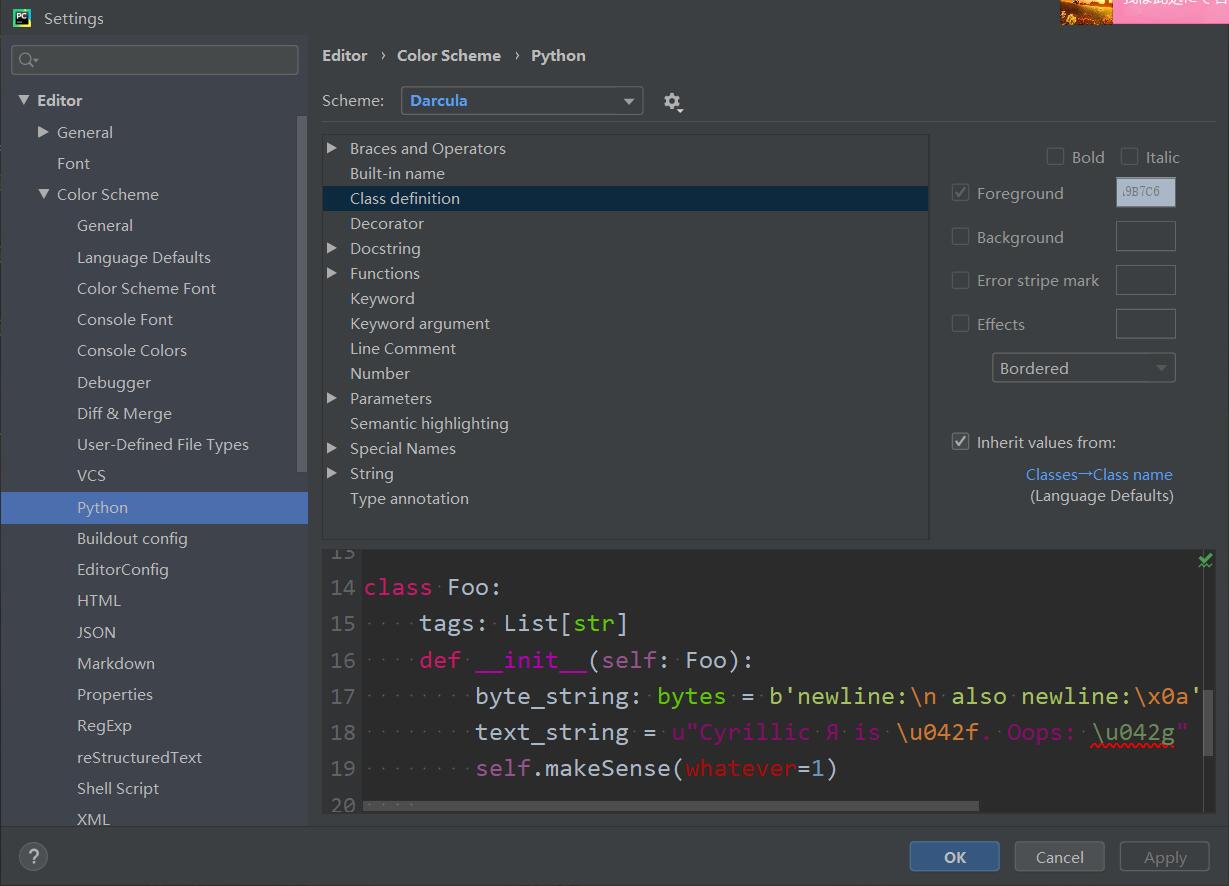Enable the Error stripe mark checkbox

click(960, 280)
